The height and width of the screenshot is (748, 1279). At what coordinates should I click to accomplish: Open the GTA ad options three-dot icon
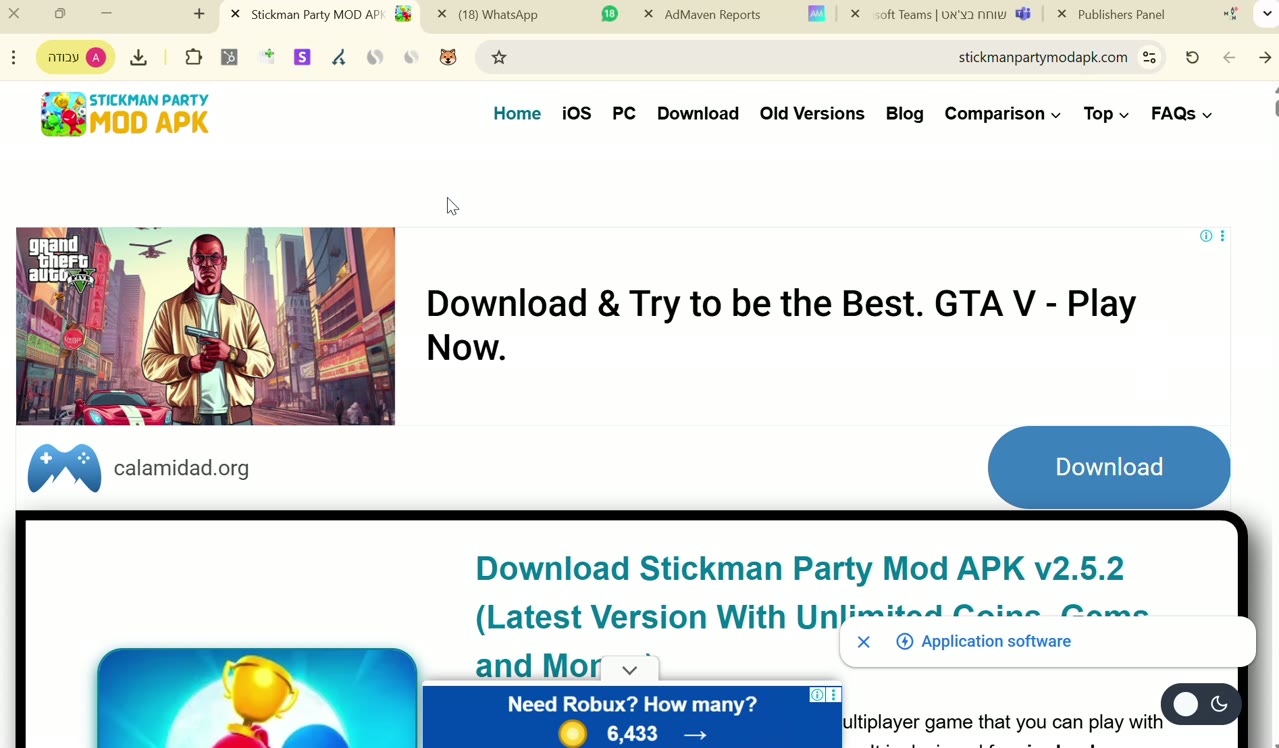[1222, 236]
